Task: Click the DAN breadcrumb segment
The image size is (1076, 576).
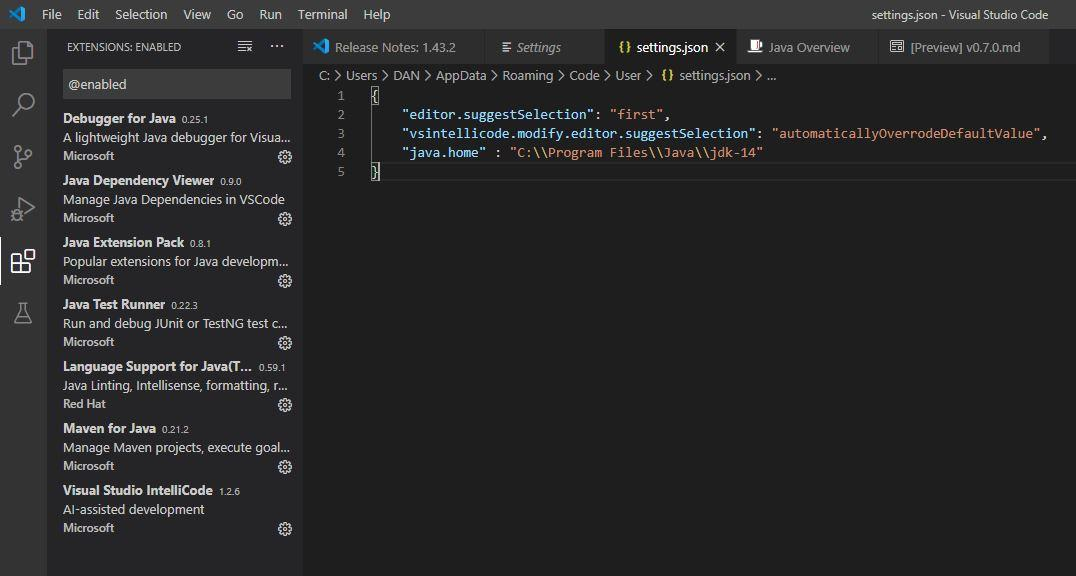Action: [406, 76]
